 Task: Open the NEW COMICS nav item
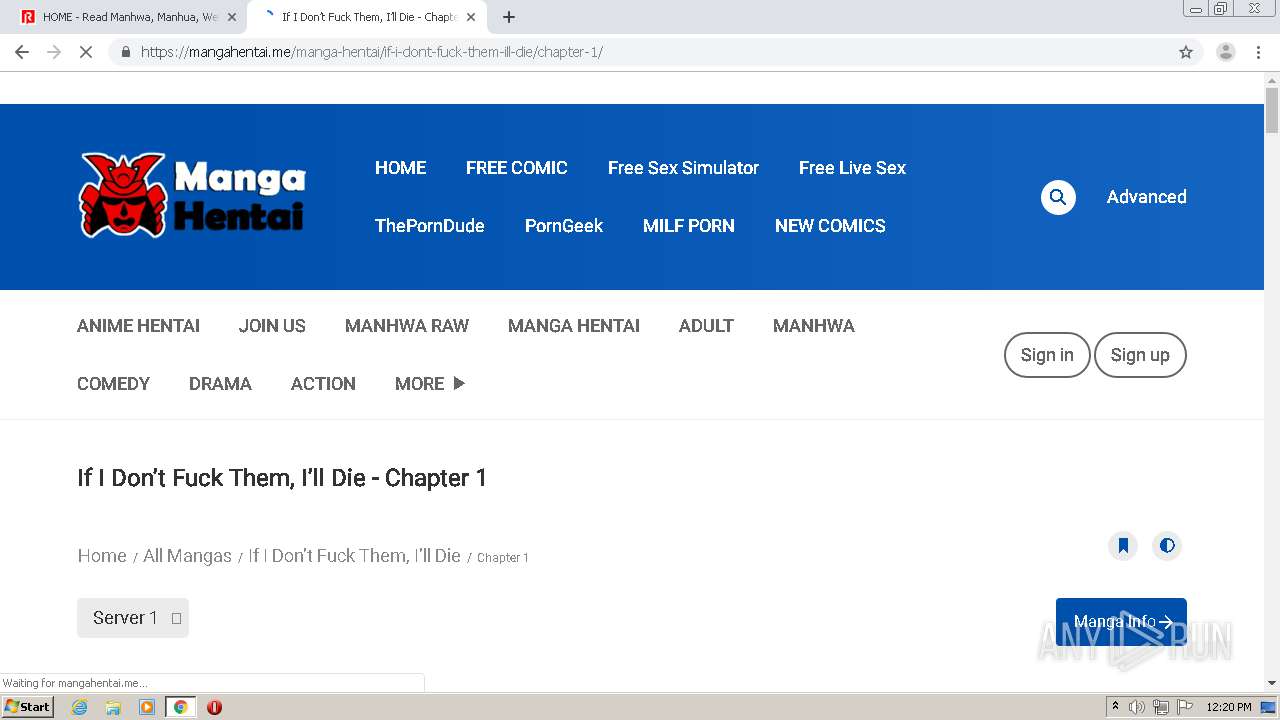point(830,226)
